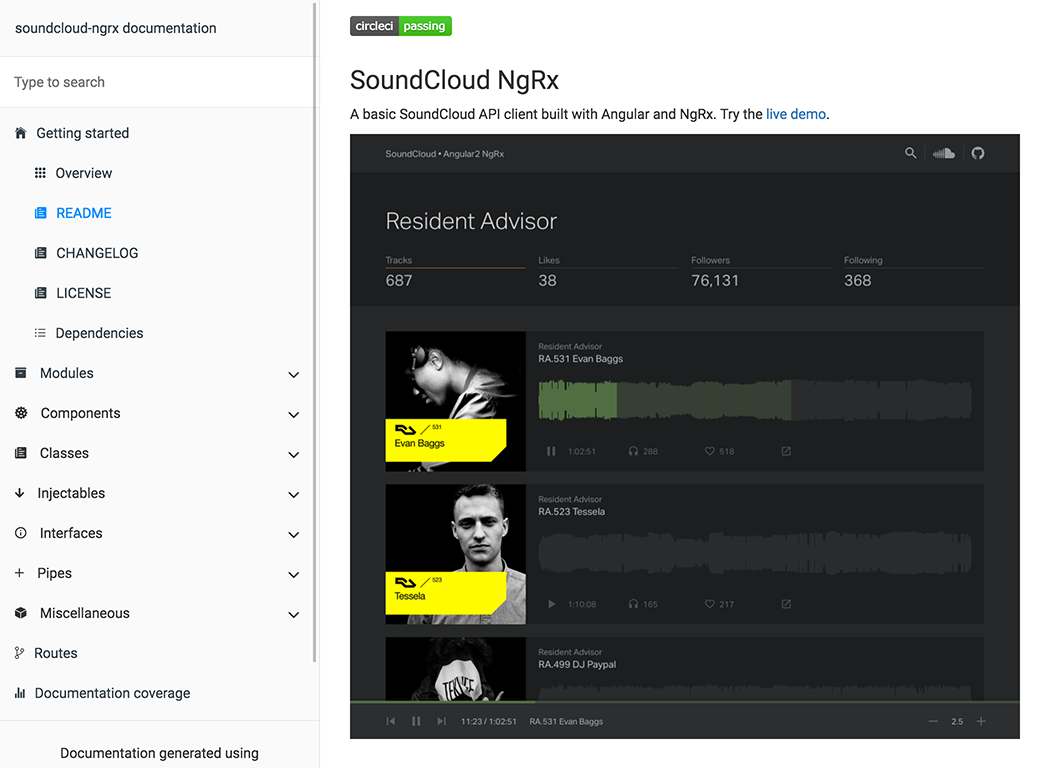This screenshot has height=768, width=1050.
Task: Expand the Injectables section
Action: click(293, 493)
